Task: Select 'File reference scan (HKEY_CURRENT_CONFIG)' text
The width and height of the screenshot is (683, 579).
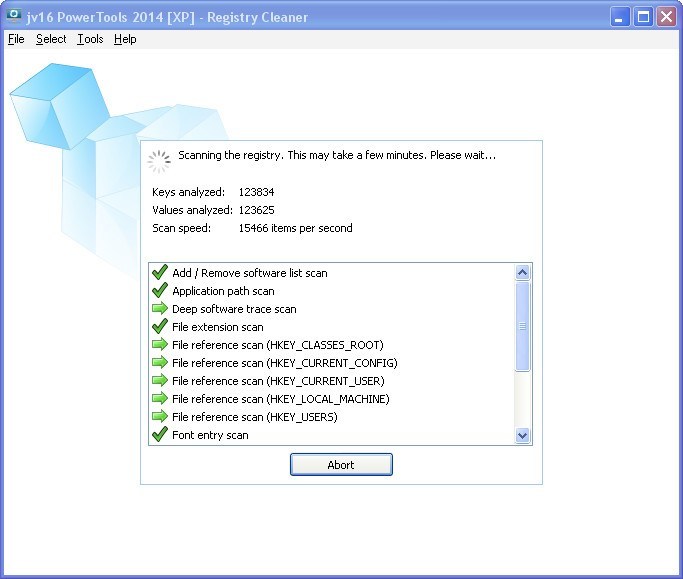Action: click(x=284, y=363)
